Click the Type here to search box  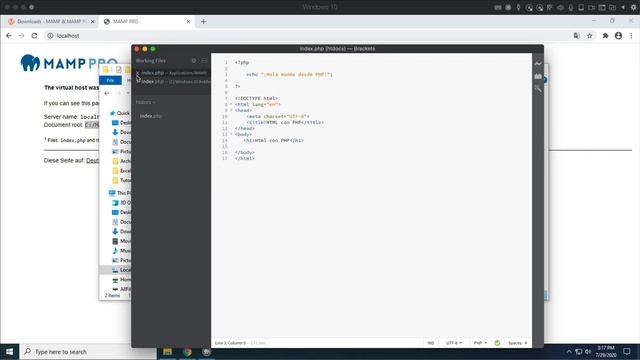tap(87, 351)
